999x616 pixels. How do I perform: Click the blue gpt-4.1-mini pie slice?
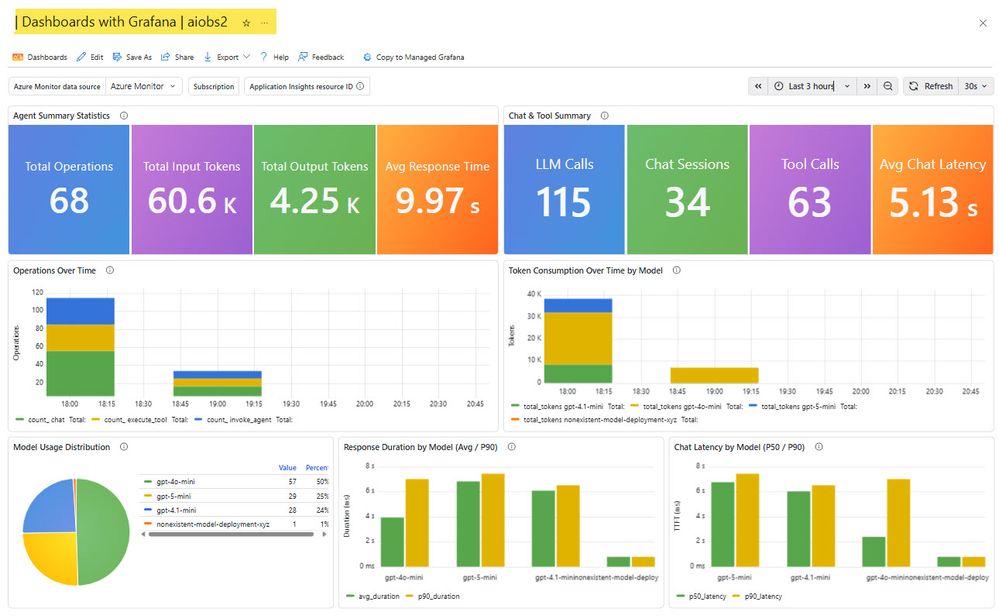tap(51, 506)
